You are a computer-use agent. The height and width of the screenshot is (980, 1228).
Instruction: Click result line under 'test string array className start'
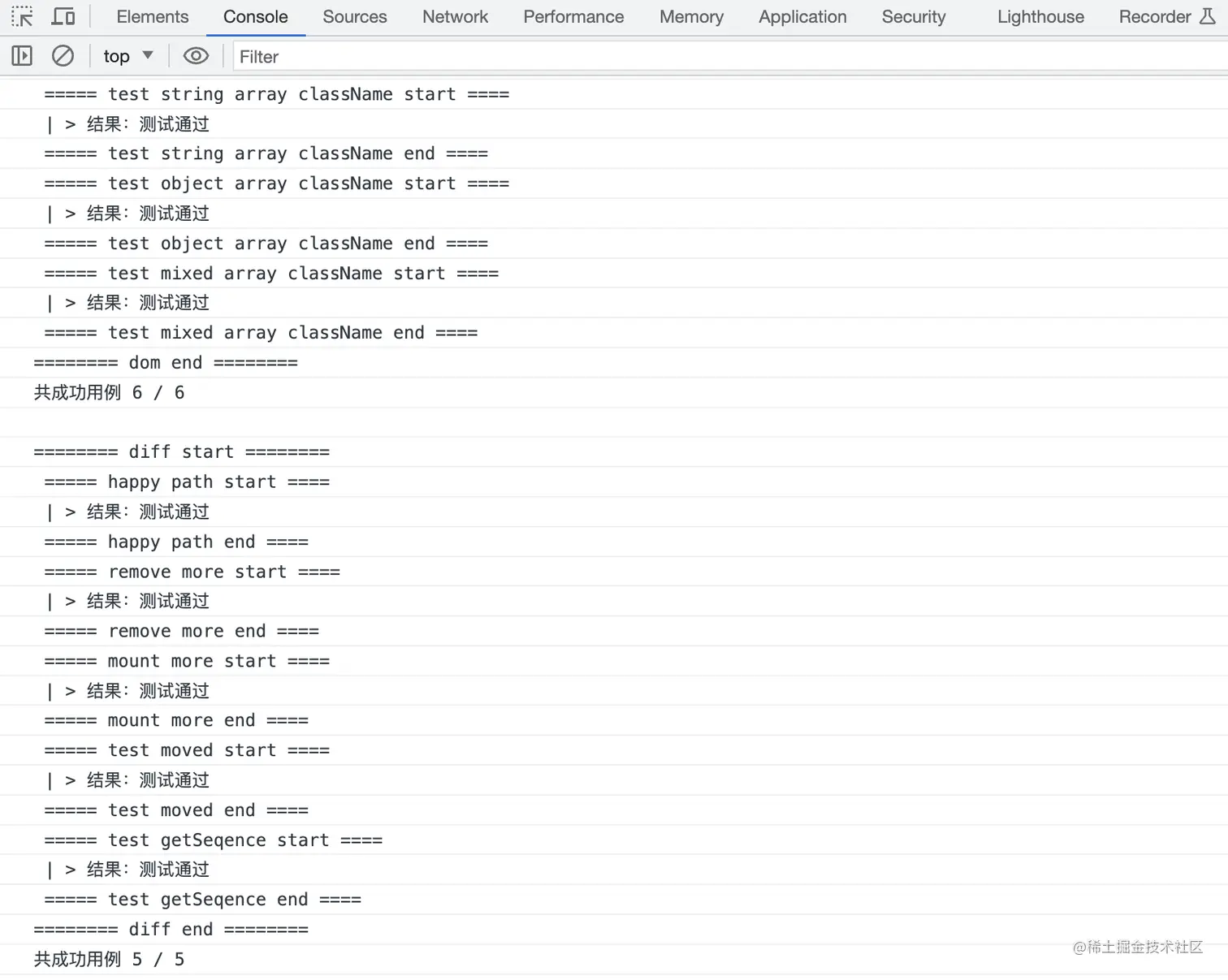click(614, 124)
